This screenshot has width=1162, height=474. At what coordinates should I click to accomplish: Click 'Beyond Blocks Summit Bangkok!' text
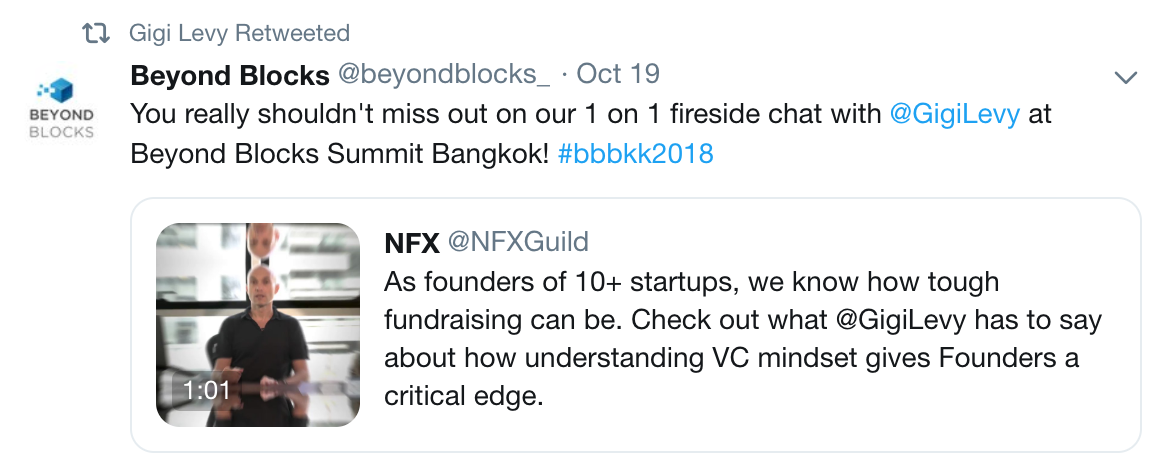tap(340, 154)
